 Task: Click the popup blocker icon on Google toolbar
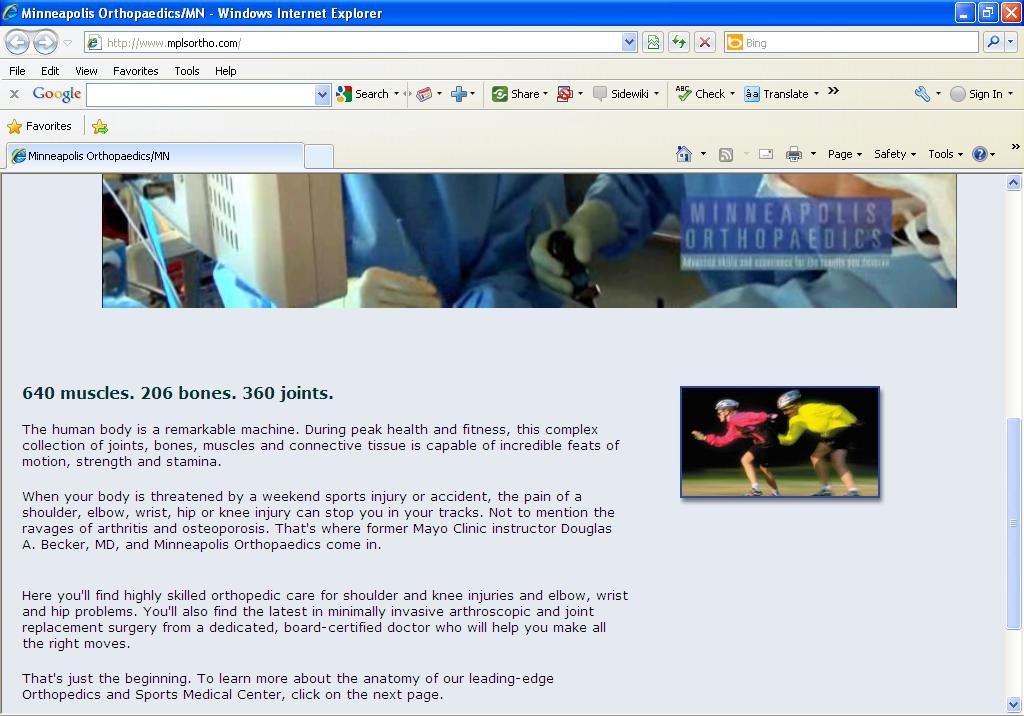[565, 94]
